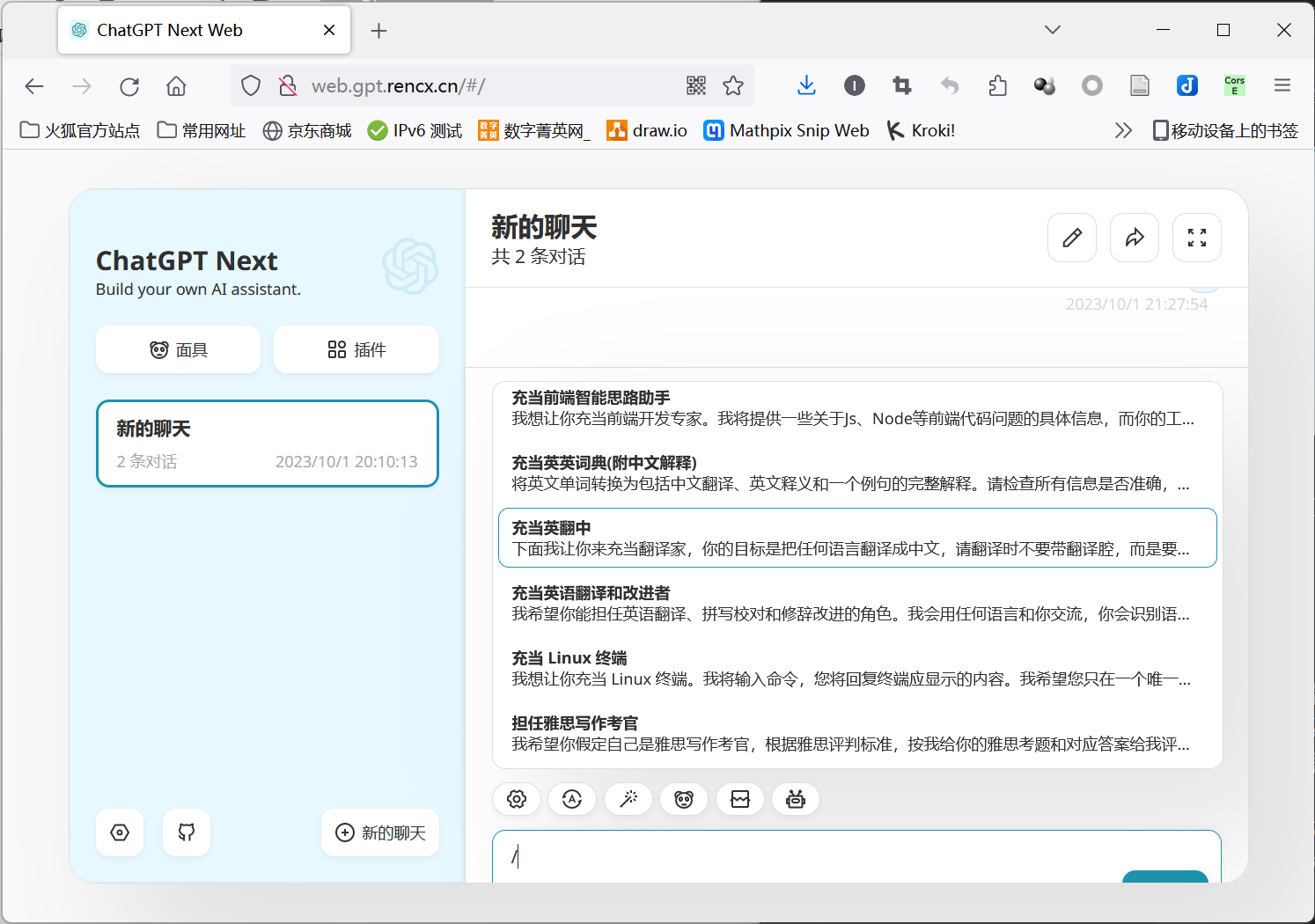Viewport: 1315px width, 924px height.
Task: Click the share conversation arrow icon
Action: click(1135, 238)
